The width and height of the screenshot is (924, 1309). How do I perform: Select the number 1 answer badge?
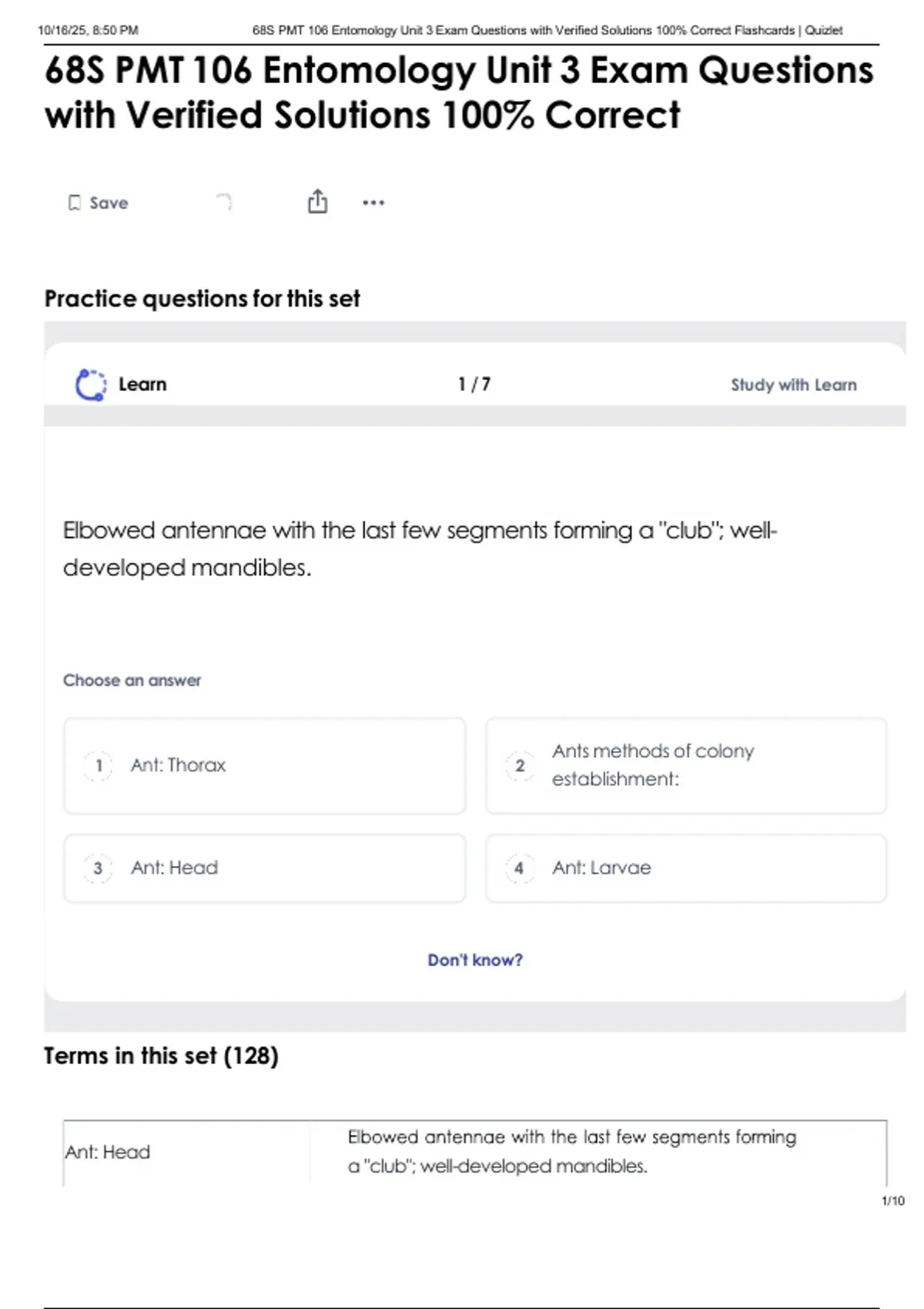99,765
